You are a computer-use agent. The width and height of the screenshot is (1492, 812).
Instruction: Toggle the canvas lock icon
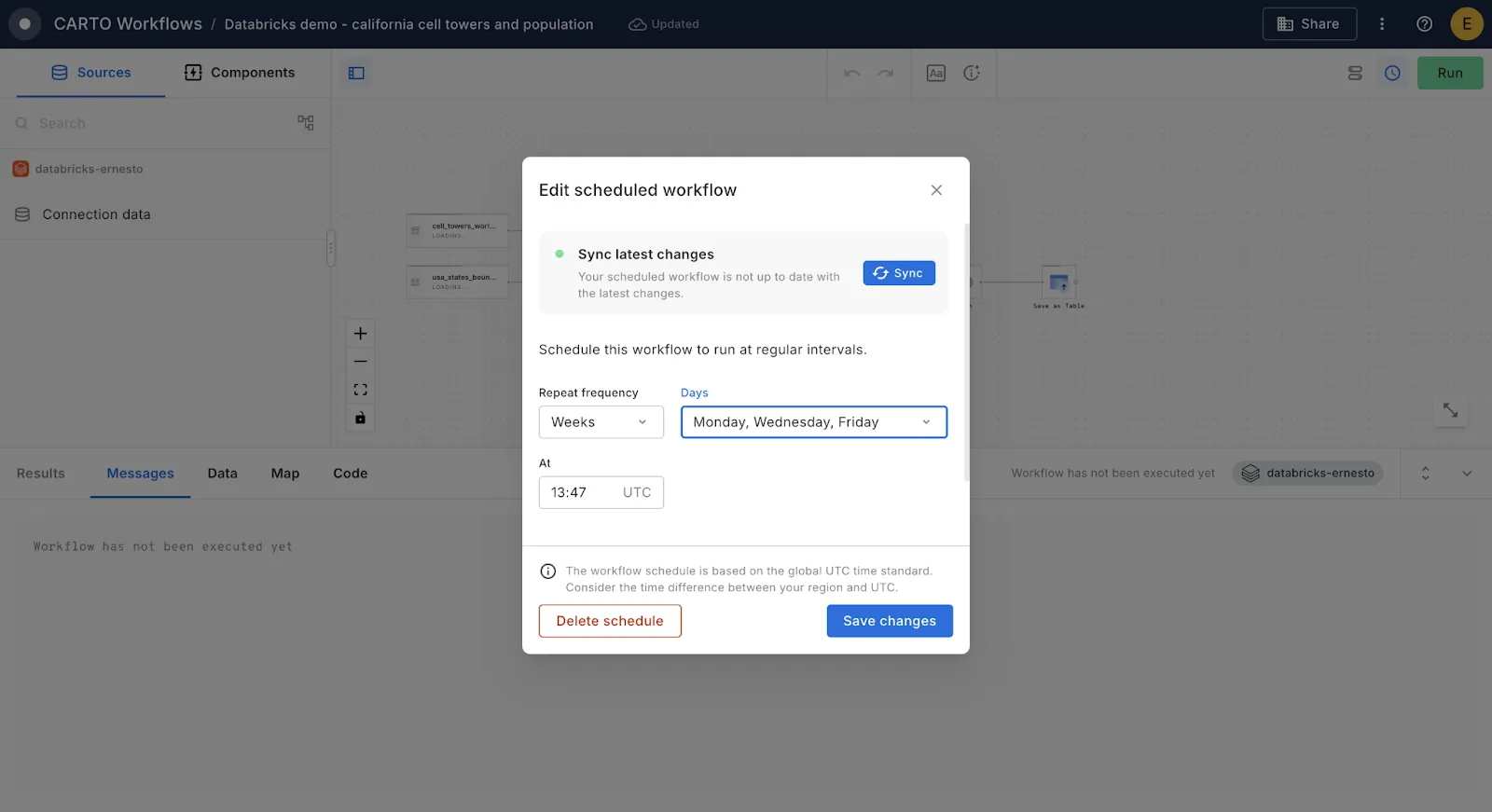click(x=360, y=418)
